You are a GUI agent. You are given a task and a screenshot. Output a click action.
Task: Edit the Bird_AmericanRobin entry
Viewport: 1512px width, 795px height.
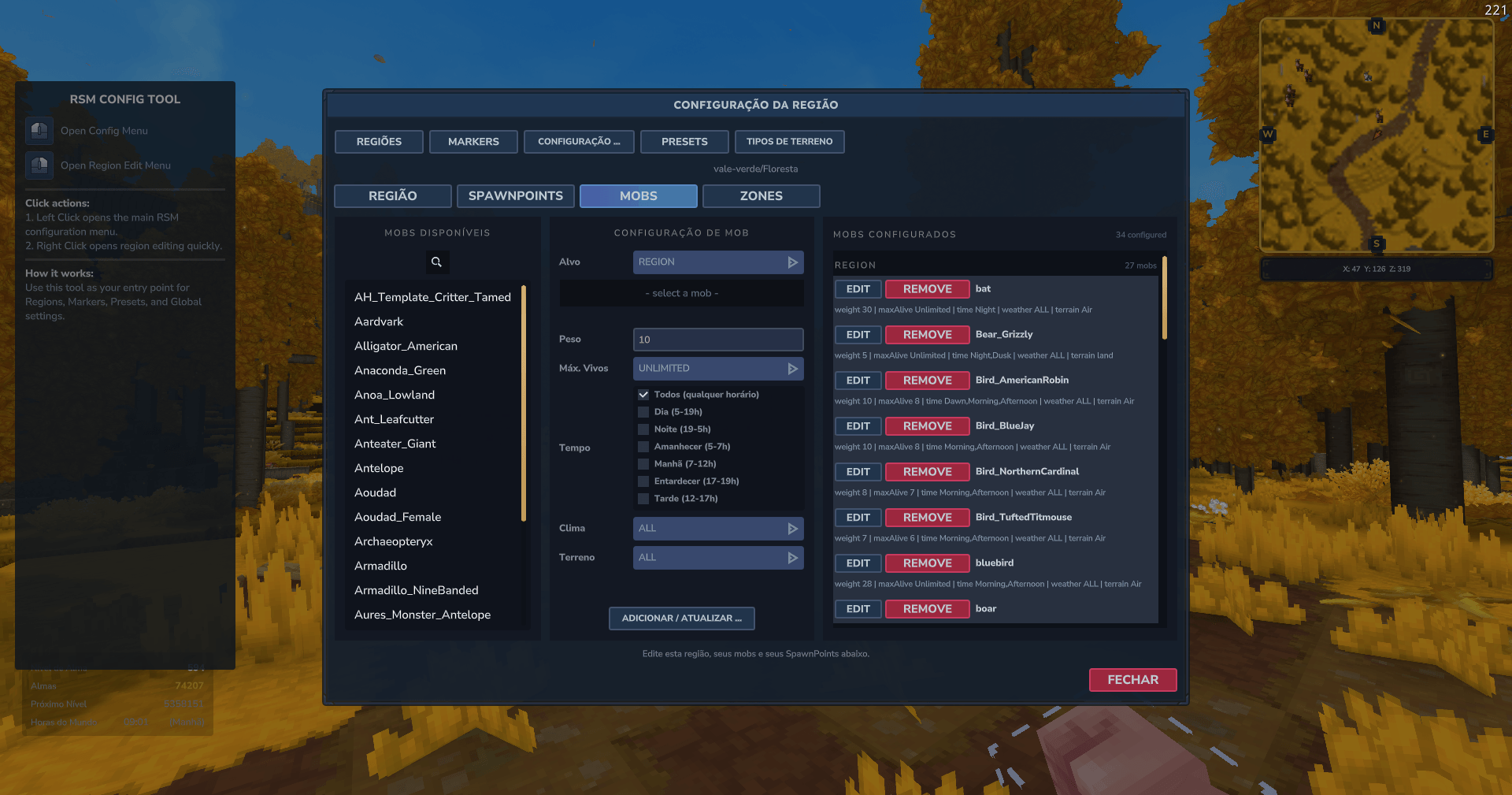[x=858, y=381]
